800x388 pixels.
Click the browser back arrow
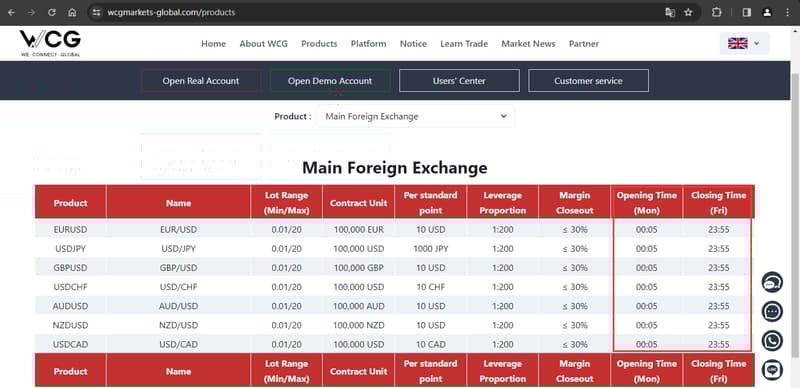click(12, 12)
